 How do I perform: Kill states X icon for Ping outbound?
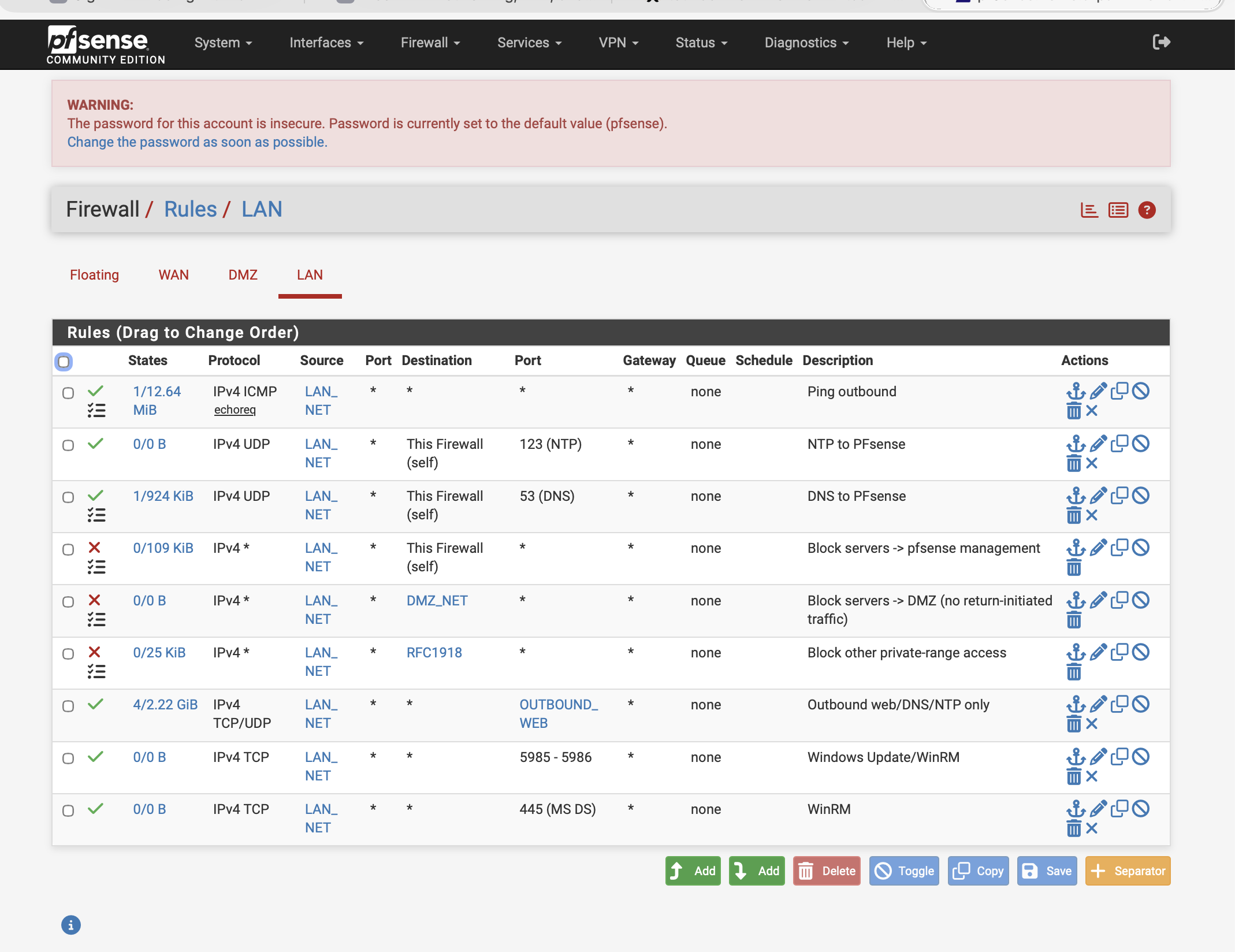[x=1092, y=411]
